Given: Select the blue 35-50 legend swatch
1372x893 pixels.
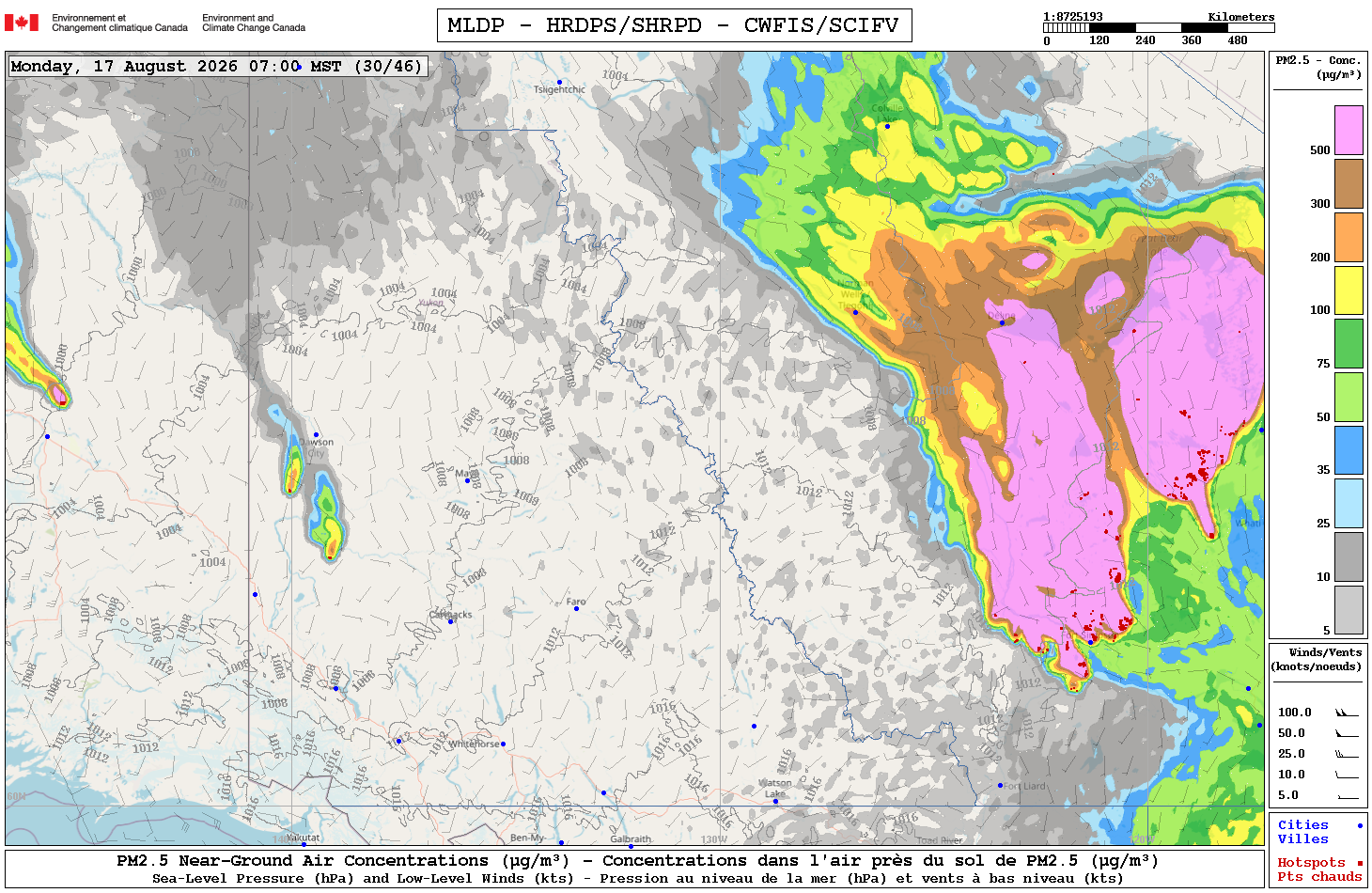Looking at the screenshot, I should (x=1349, y=450).
